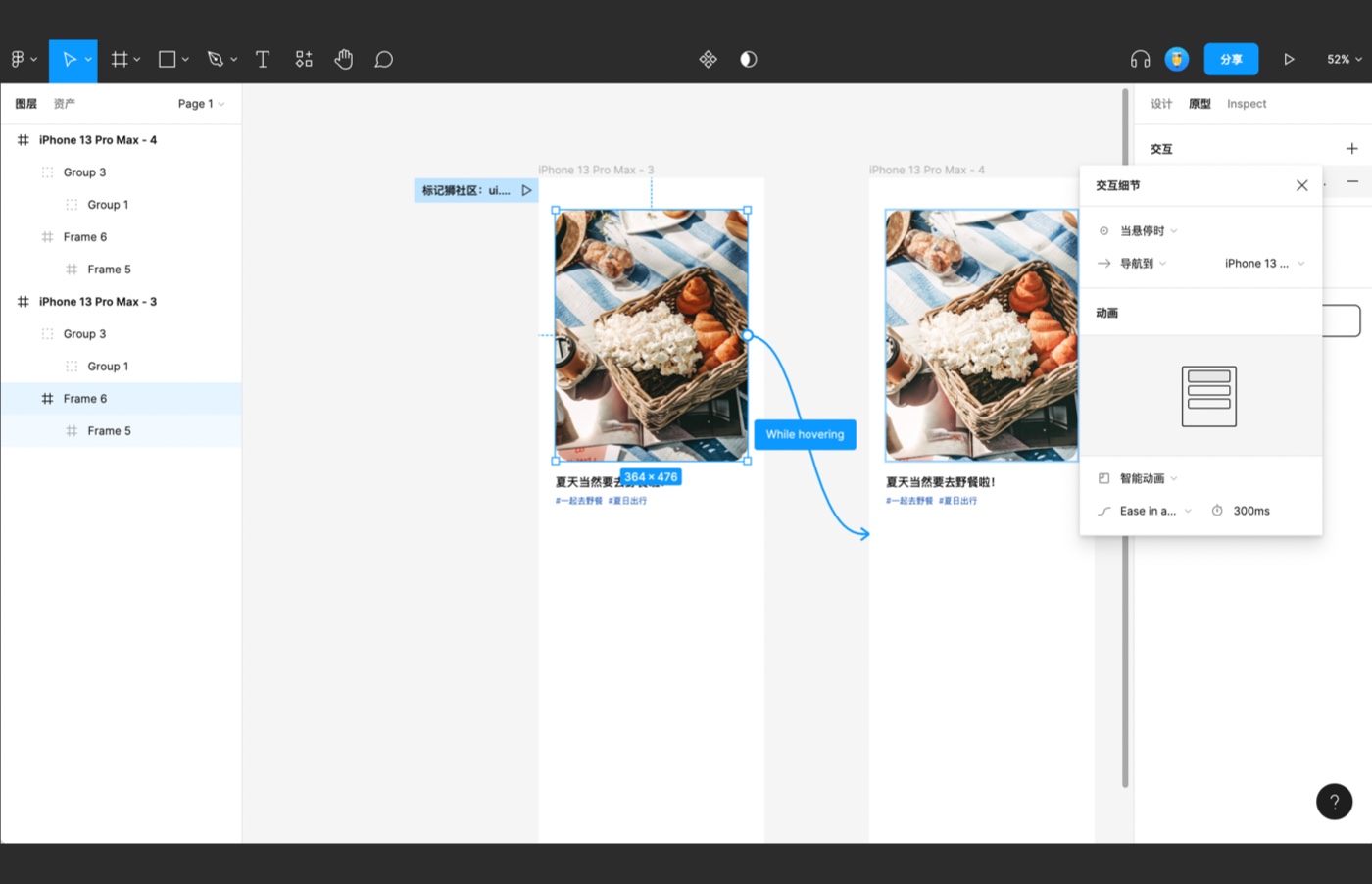Click the Smart animate icon

point(1104,478)
